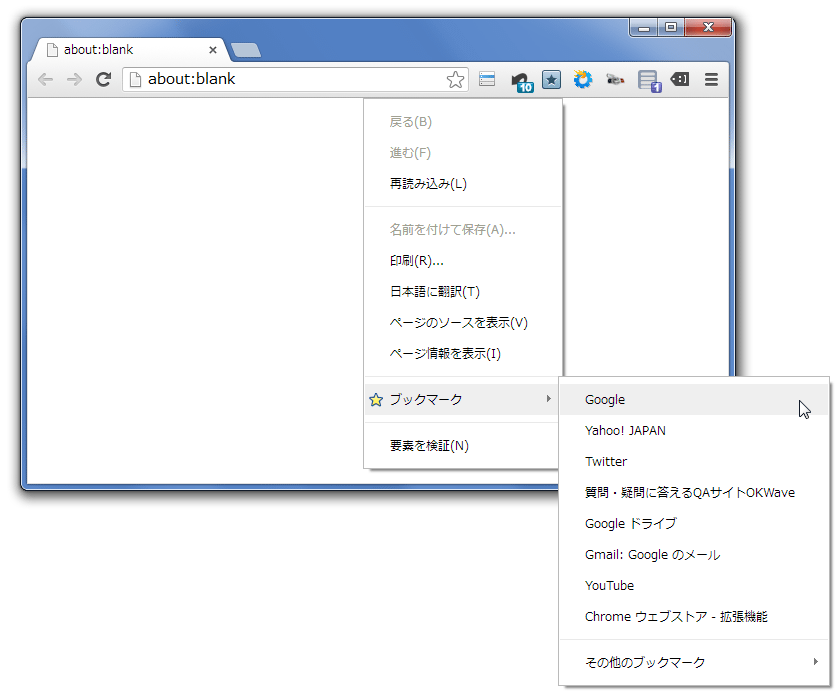
Task: Click the about:blank address bar
Action: coord(296,80)
